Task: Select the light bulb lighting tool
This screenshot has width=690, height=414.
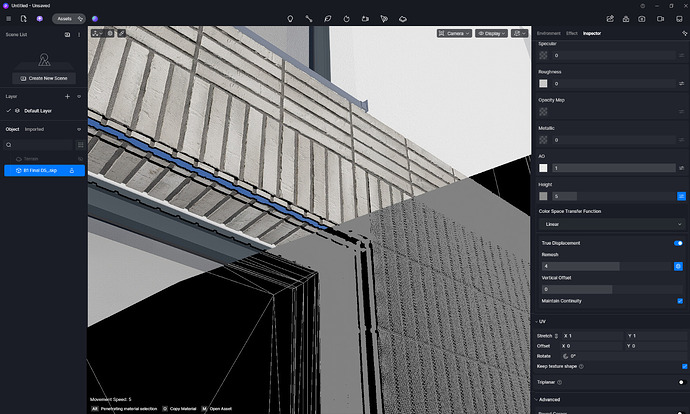Action: coord(290,19)
